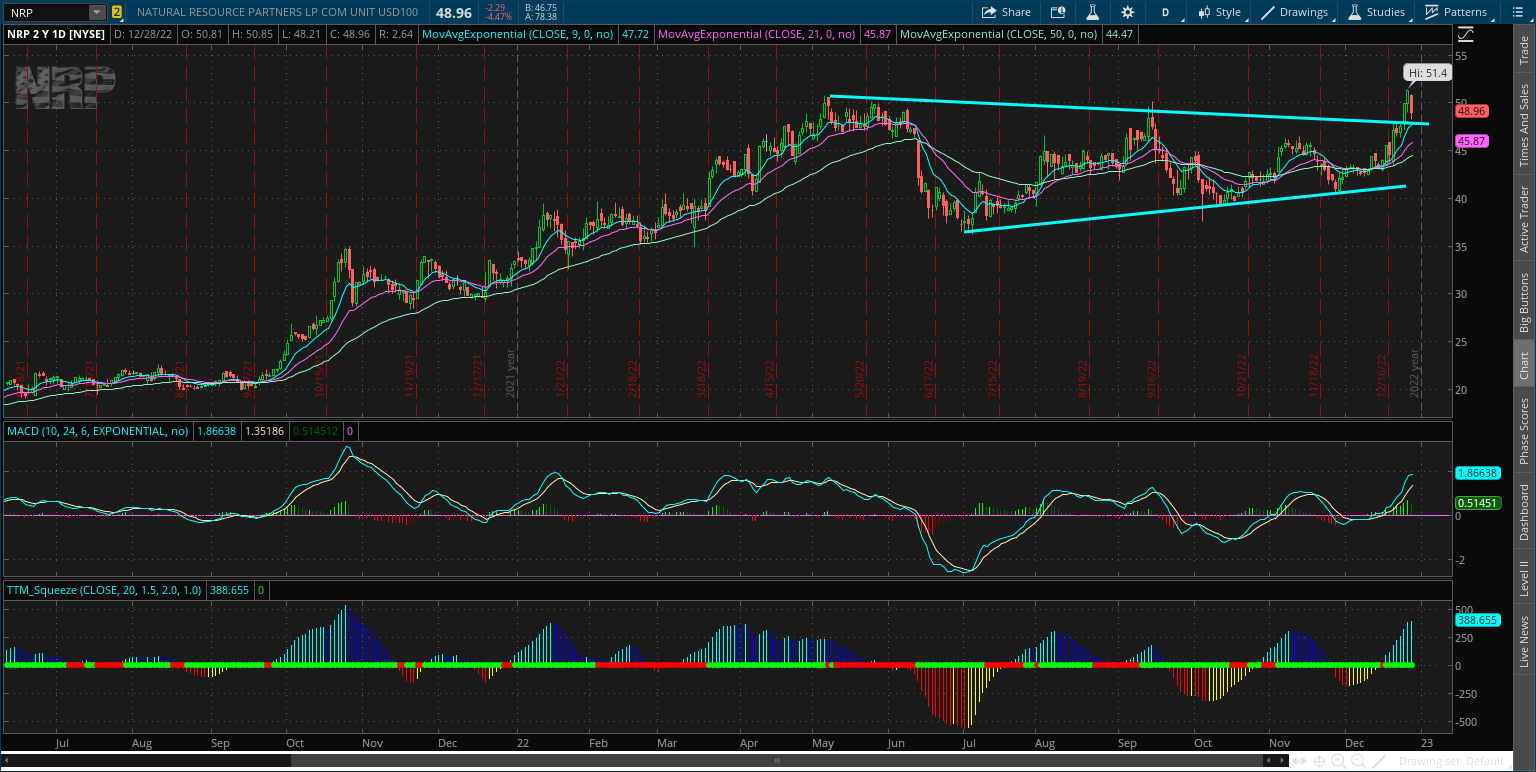Open the Studies menu

pyautogui.click(x=1379, y=12)
